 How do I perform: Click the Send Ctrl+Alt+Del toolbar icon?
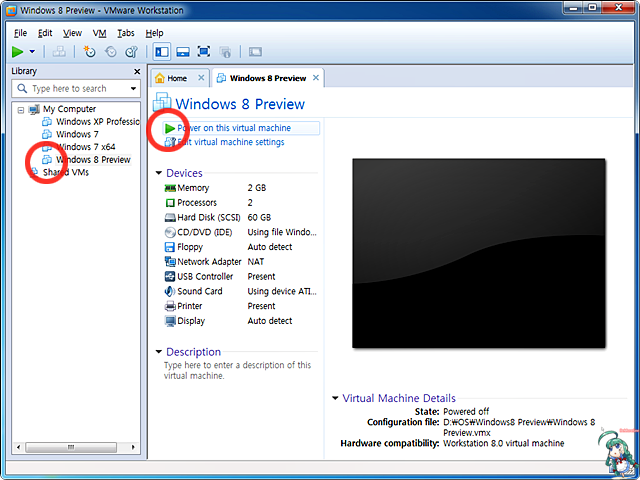[60, 52]
